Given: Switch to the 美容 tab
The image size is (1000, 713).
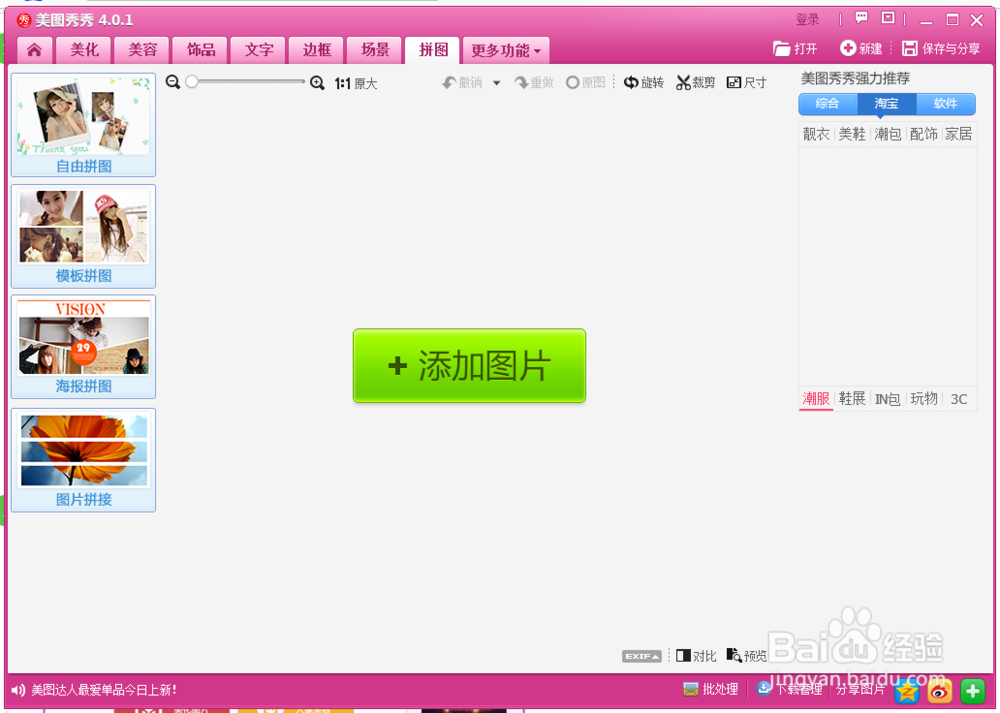Looking at the screenshot, I should click(142, 50).
